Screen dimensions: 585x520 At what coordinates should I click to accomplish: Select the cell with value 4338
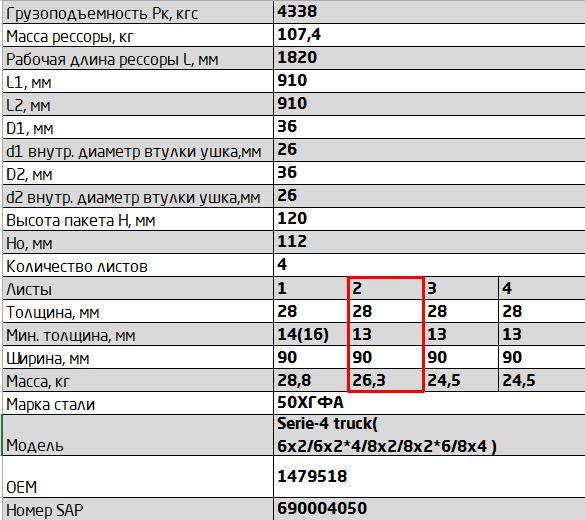[429, 12]
